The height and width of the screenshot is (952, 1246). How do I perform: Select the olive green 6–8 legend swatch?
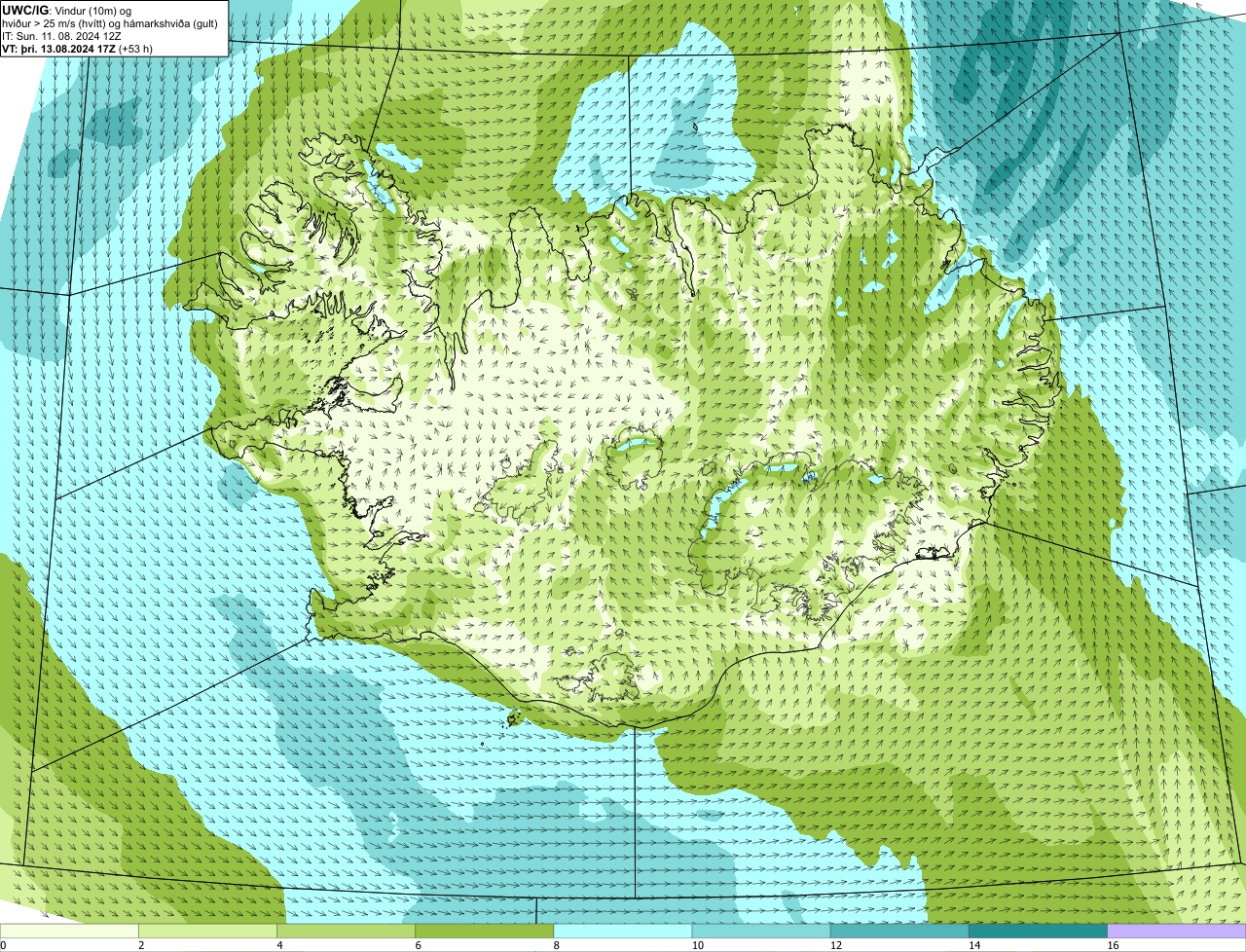click(x=485, y=932)
